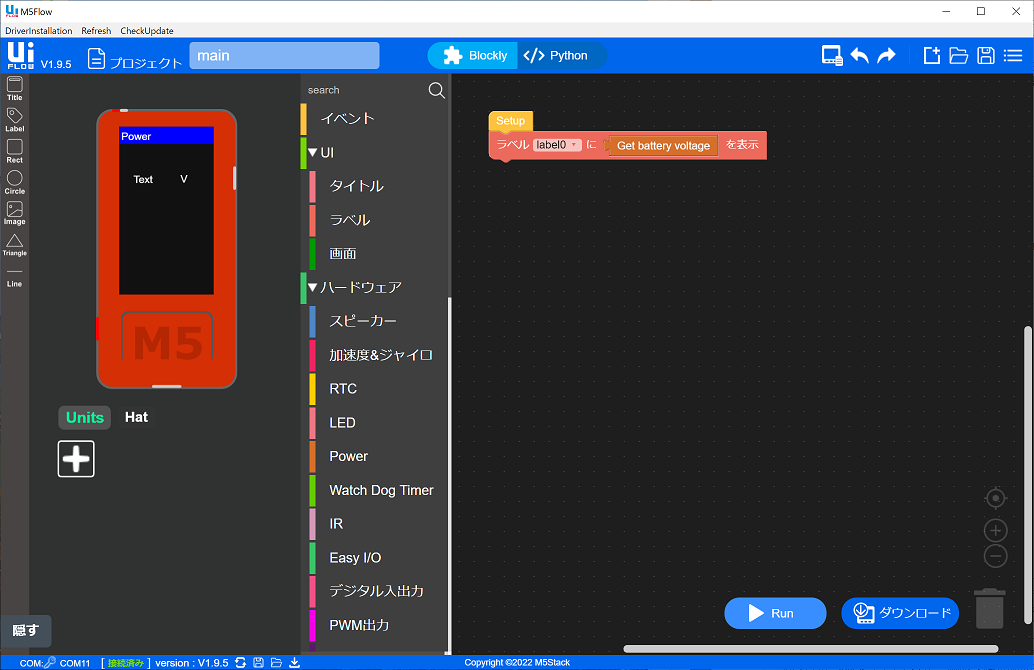
Task: Click the workspace vertical scrollbar
Action: tap(1027, 475)
